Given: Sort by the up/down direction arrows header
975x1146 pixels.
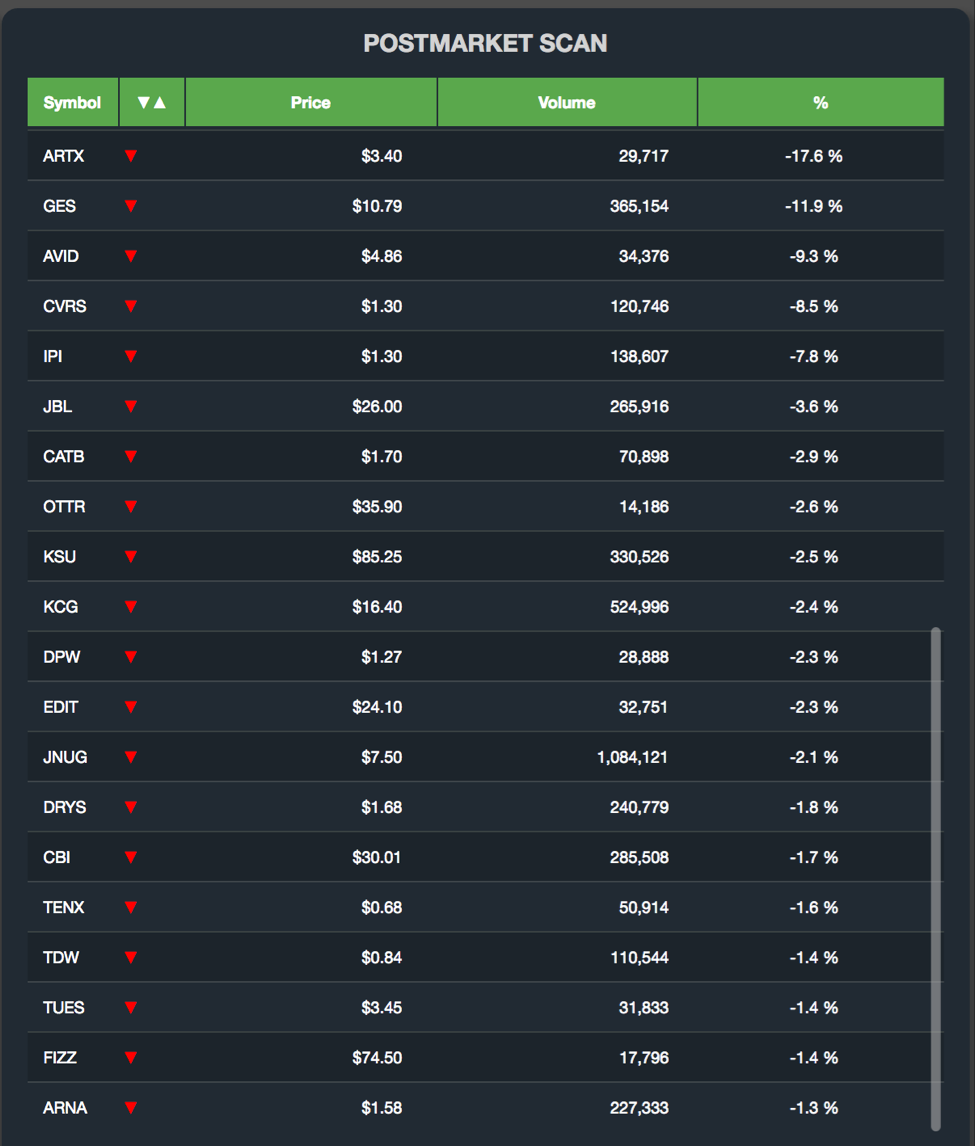Looking at the screenshot, I should [152, 103].
